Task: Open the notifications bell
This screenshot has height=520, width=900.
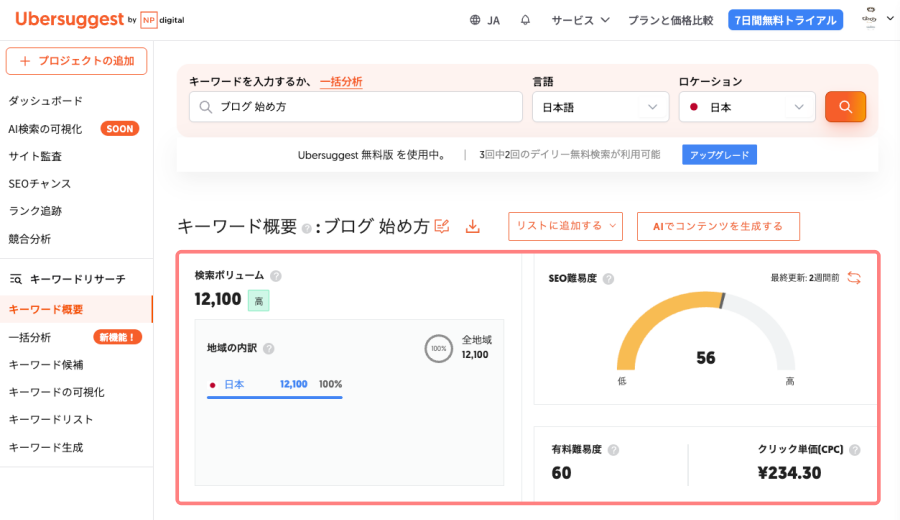Action: 525,20
